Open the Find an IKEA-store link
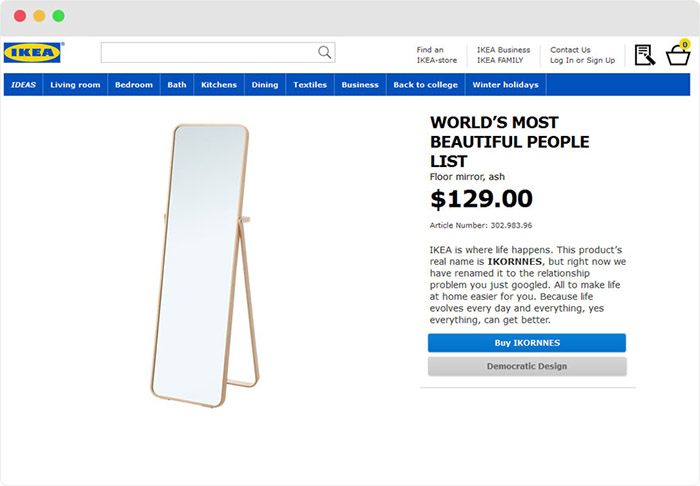 click(437, 55)
